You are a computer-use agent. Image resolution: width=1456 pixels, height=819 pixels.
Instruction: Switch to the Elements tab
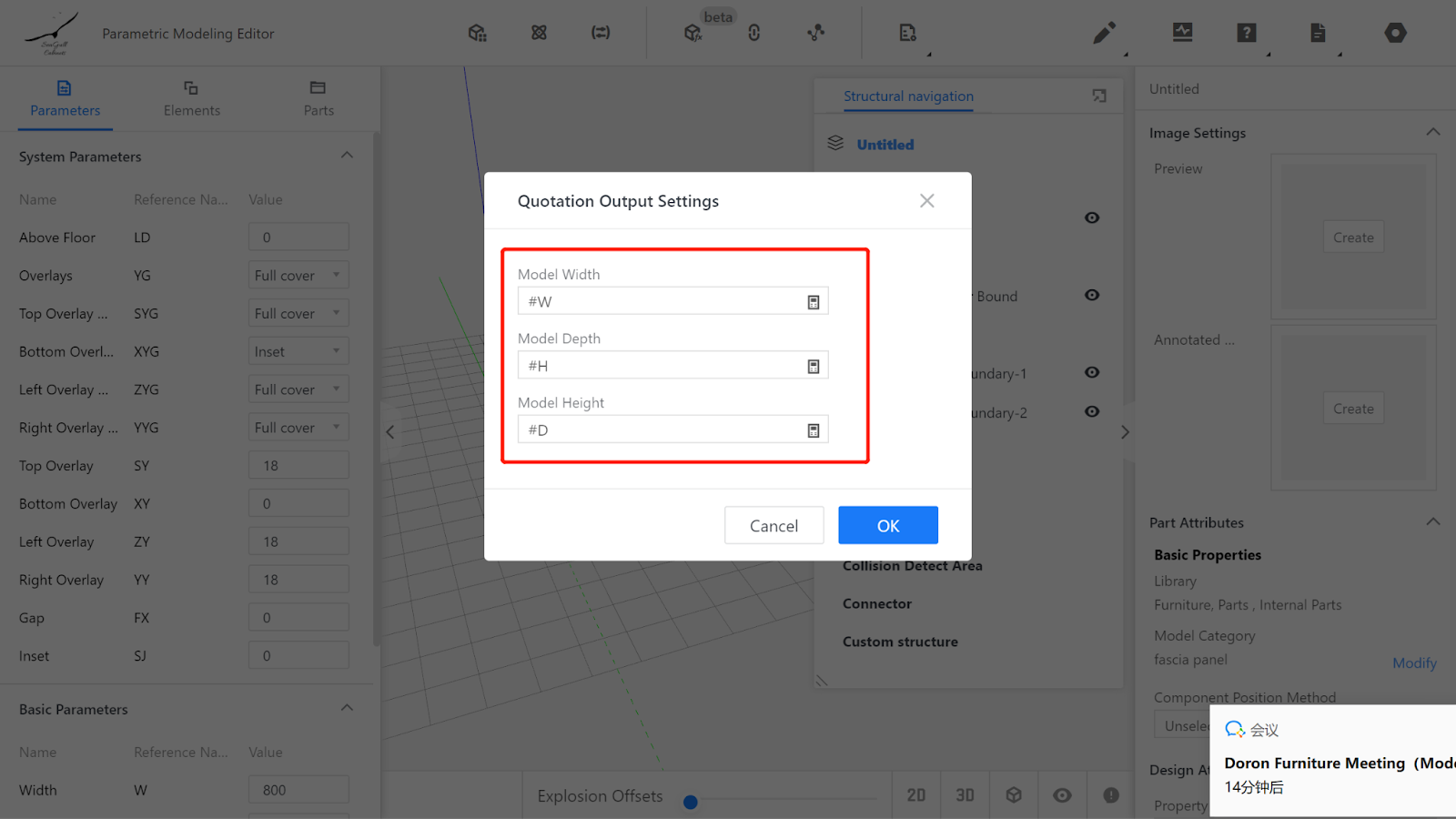click(x=191, y=98)
